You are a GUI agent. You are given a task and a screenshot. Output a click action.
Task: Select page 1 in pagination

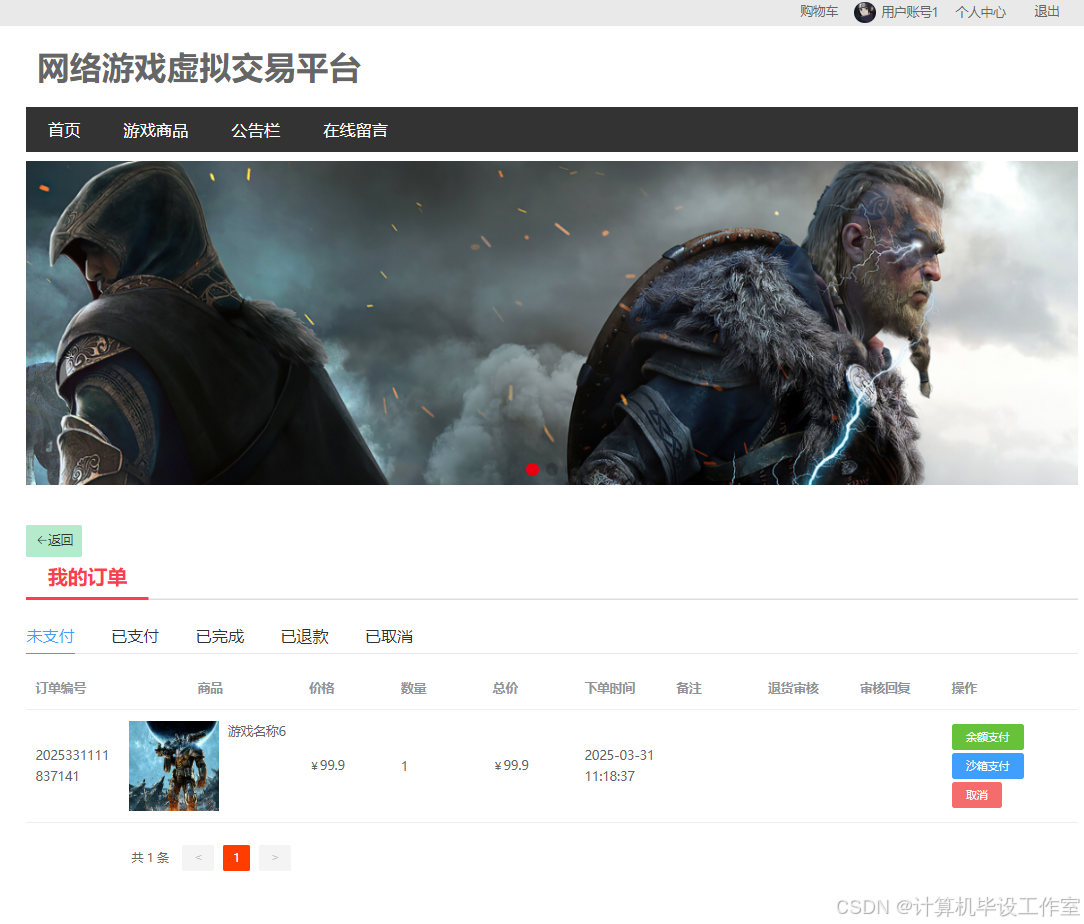click(236, 858)
